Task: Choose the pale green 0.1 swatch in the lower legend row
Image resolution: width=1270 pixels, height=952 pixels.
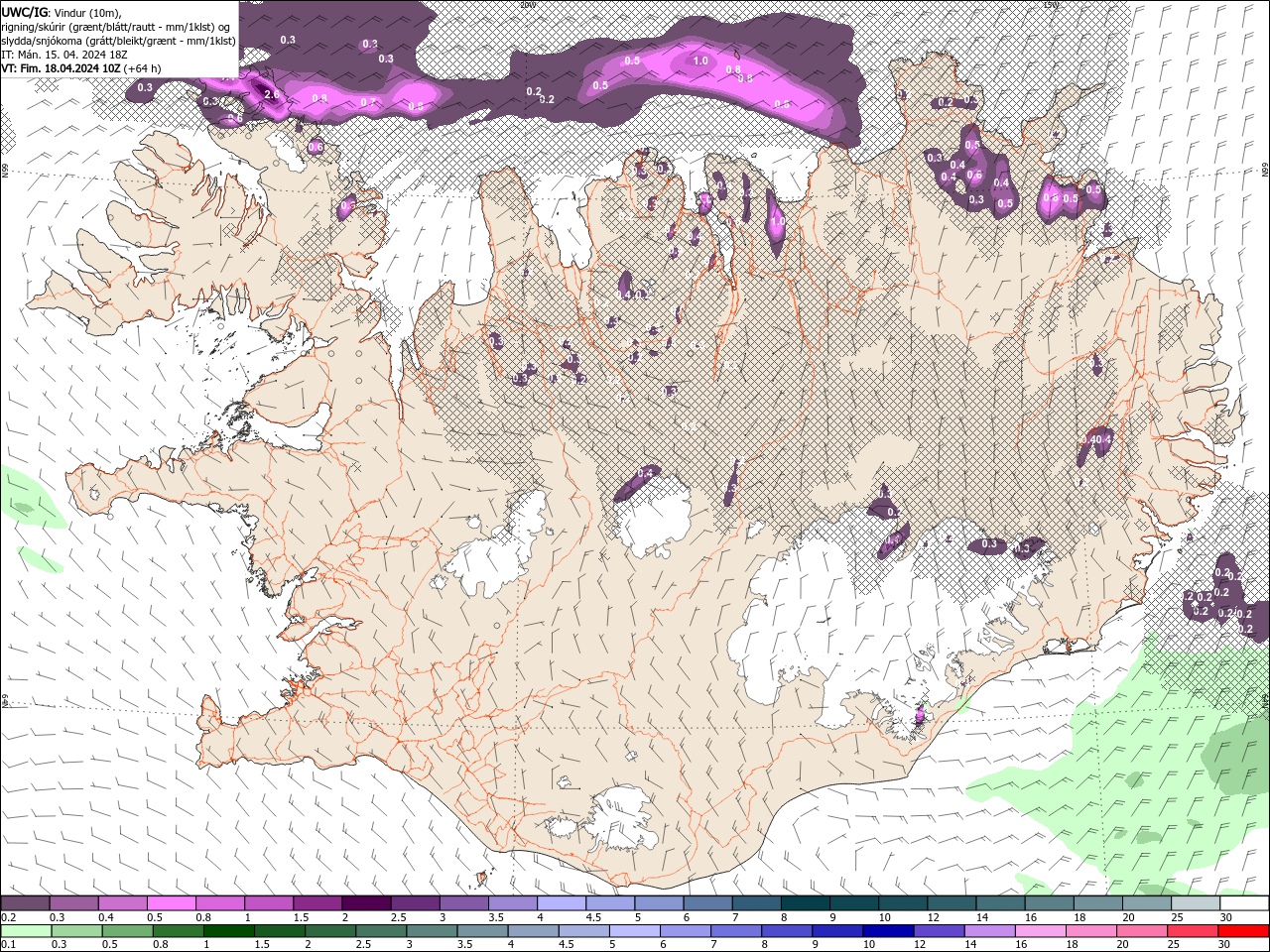Action: (26, 931)
